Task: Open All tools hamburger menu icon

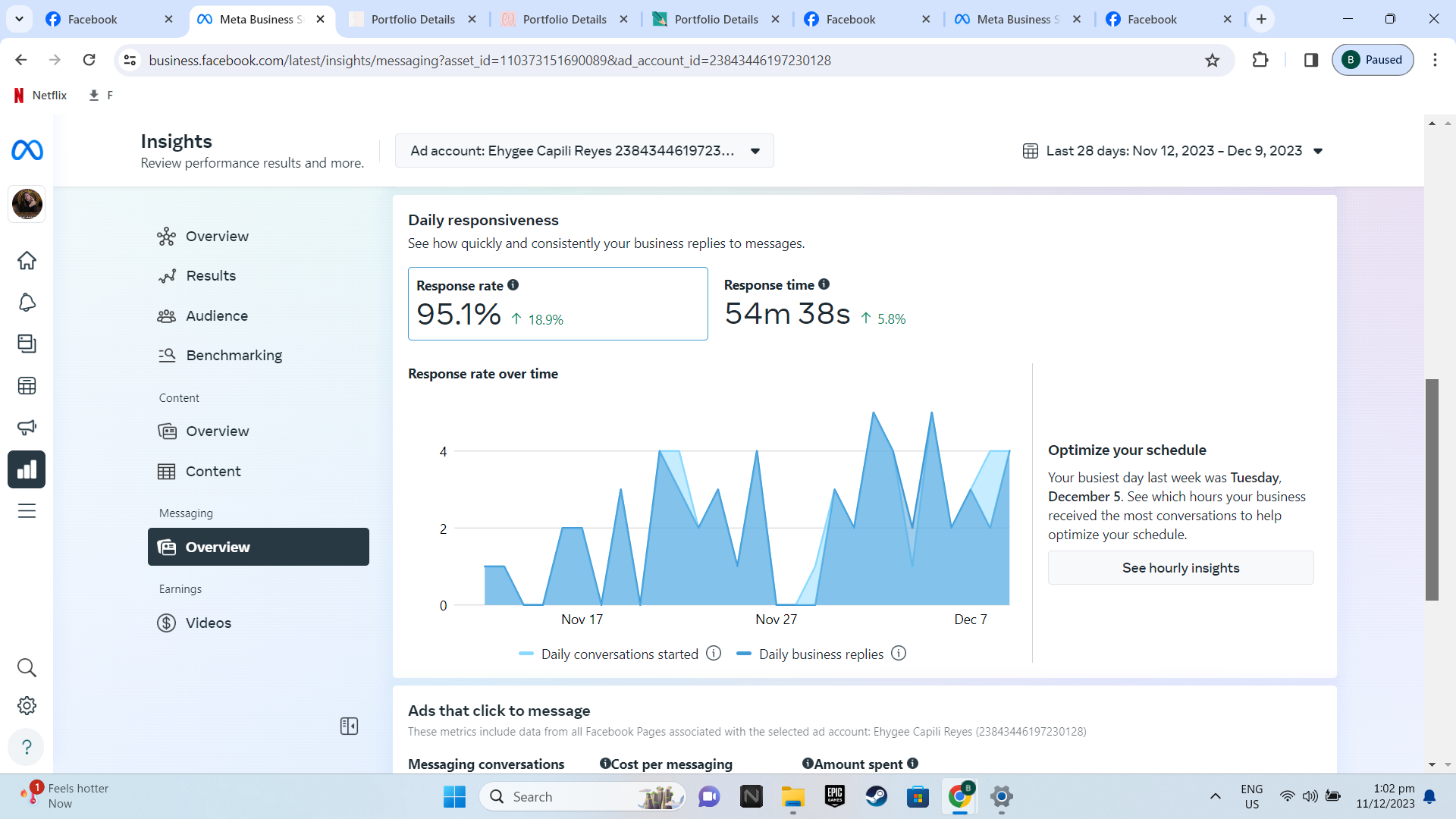Action: click(27, 511)
